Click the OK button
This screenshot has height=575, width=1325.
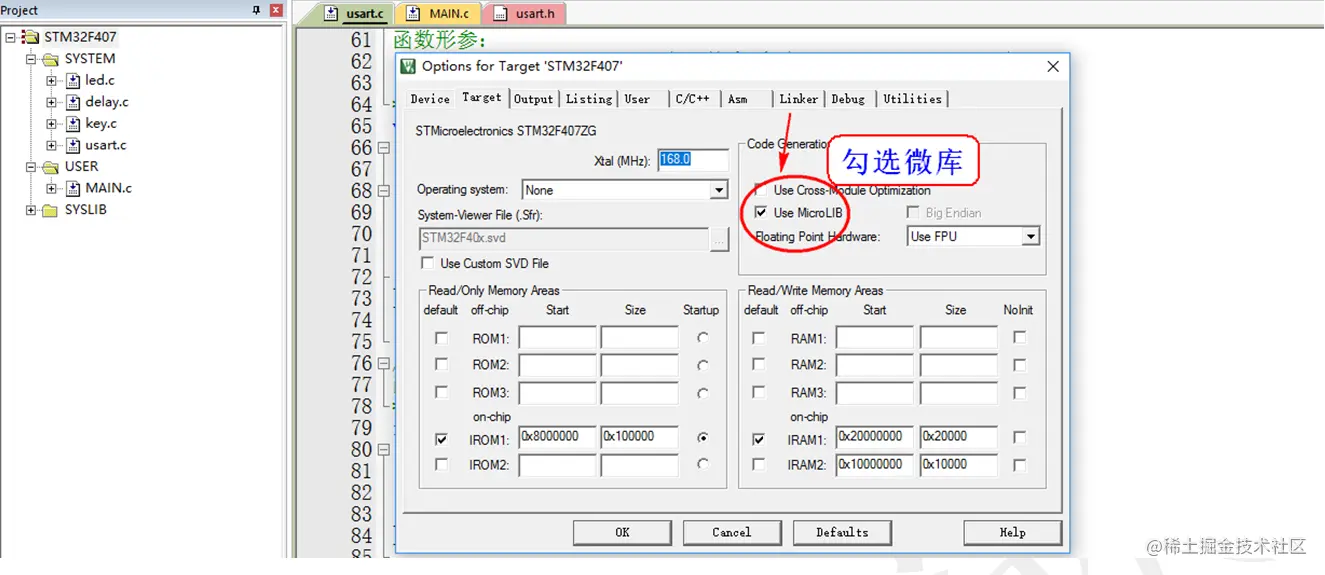pyautogui.click(x=622, y=532)
